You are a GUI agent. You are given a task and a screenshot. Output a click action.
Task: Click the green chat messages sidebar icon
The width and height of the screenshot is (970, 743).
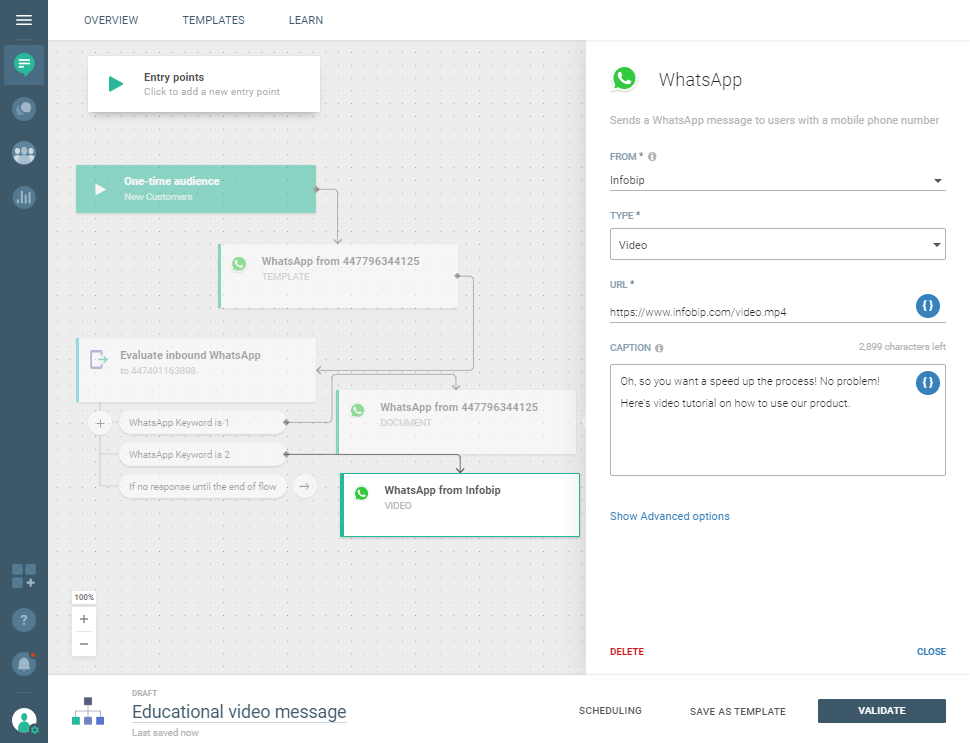(x=24, y=64)
